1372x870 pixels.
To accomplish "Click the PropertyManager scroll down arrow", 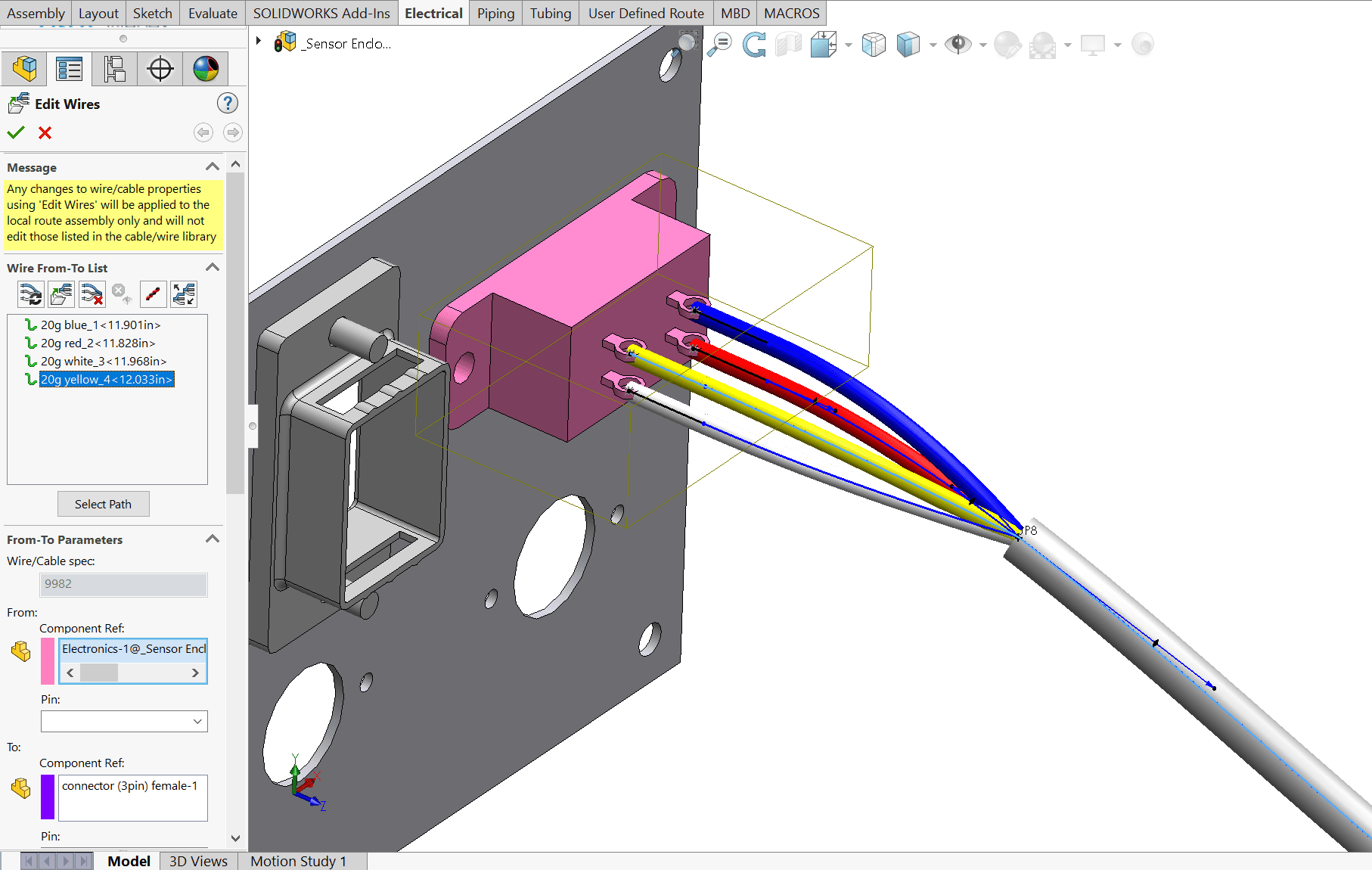I will [235, 837].
